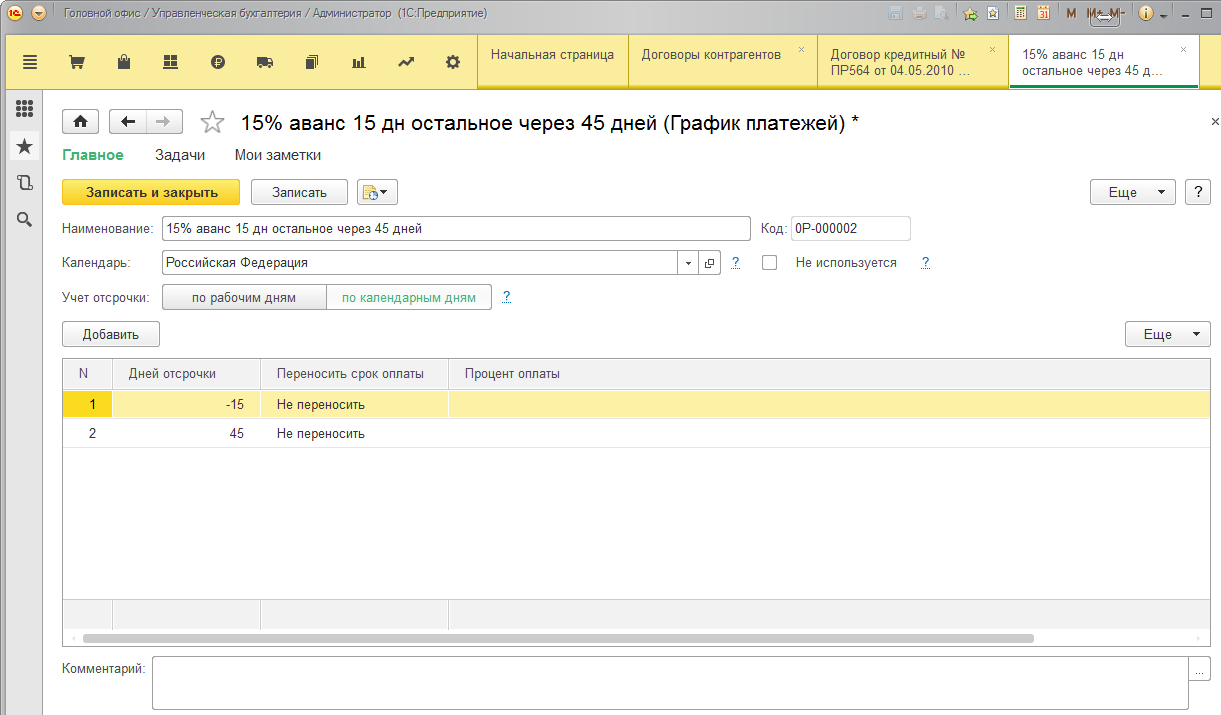Focus the Комментарий text field
Image resolution: width=1221 pixels, height=715 pixels.
[x=670, y=683]
